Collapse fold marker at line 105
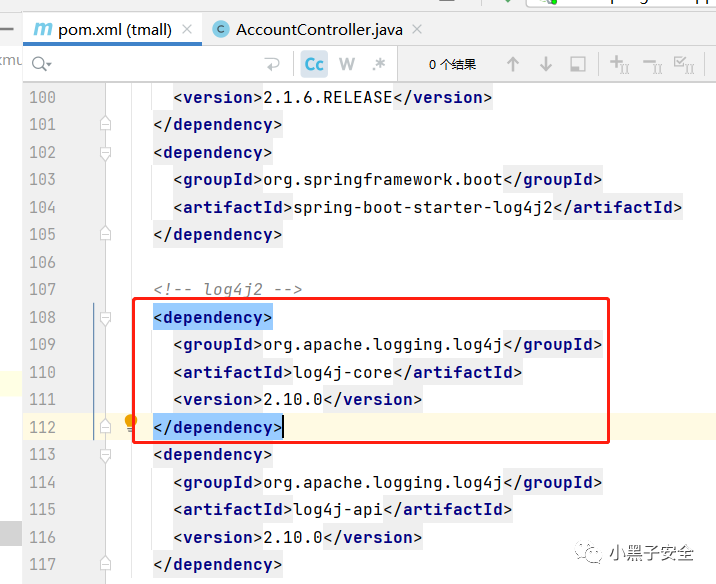 (x=105, y=234)
